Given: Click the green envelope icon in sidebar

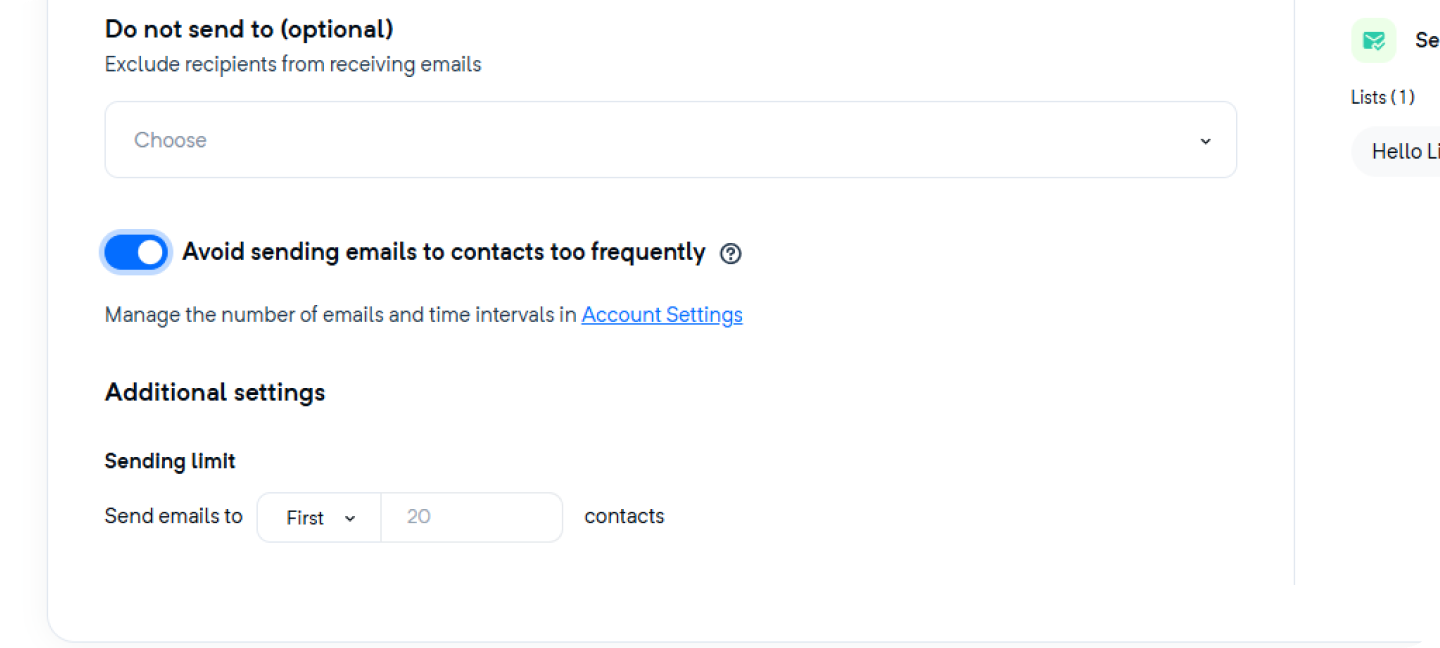Looking at the screenshot, I should pyautogui.click(x=1374, y=41).
